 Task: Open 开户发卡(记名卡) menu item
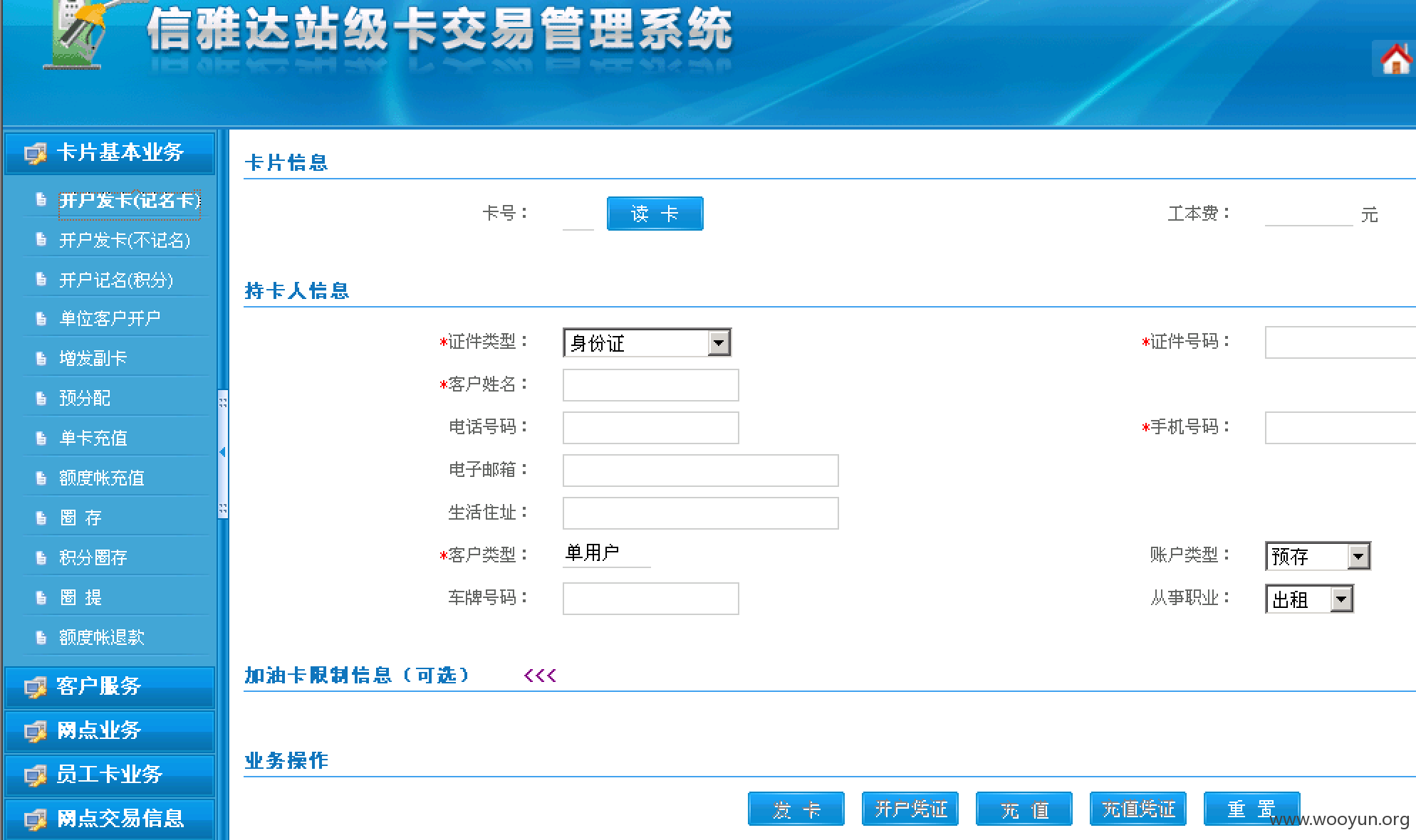pos(130,201)
